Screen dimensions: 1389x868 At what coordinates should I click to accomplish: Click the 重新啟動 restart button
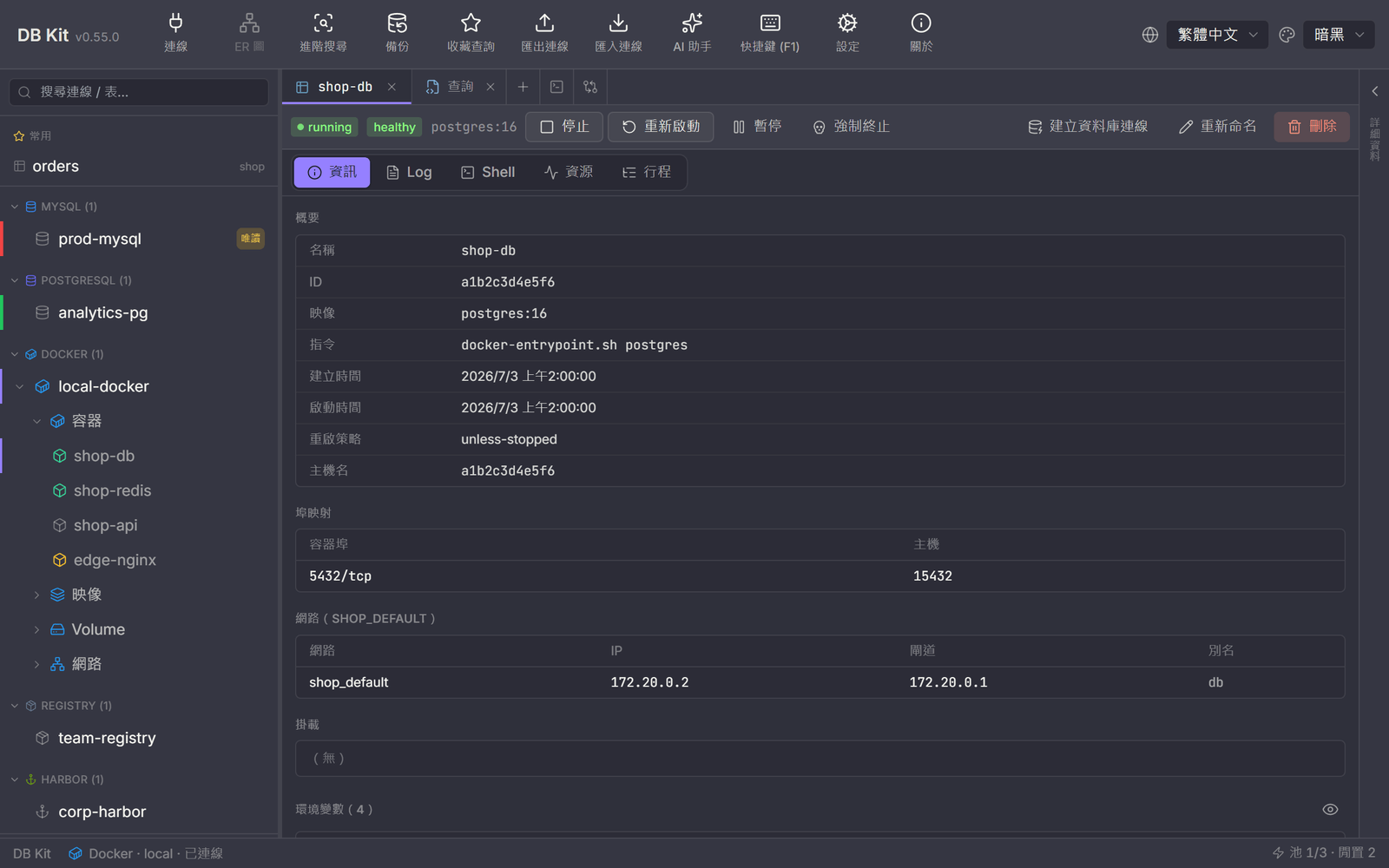point(661,127)
